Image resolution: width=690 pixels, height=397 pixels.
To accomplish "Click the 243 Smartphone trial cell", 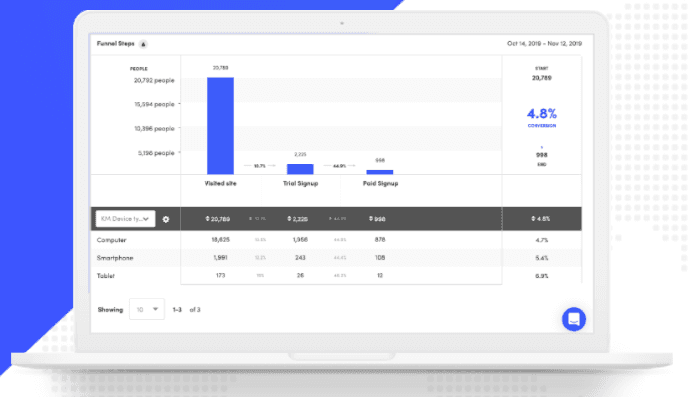I will [x=300, y=257].
